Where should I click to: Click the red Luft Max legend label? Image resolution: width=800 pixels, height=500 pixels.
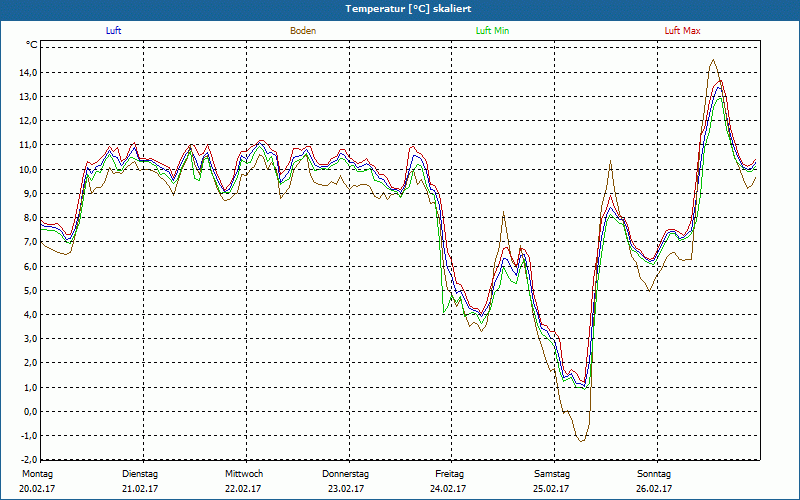682,31
